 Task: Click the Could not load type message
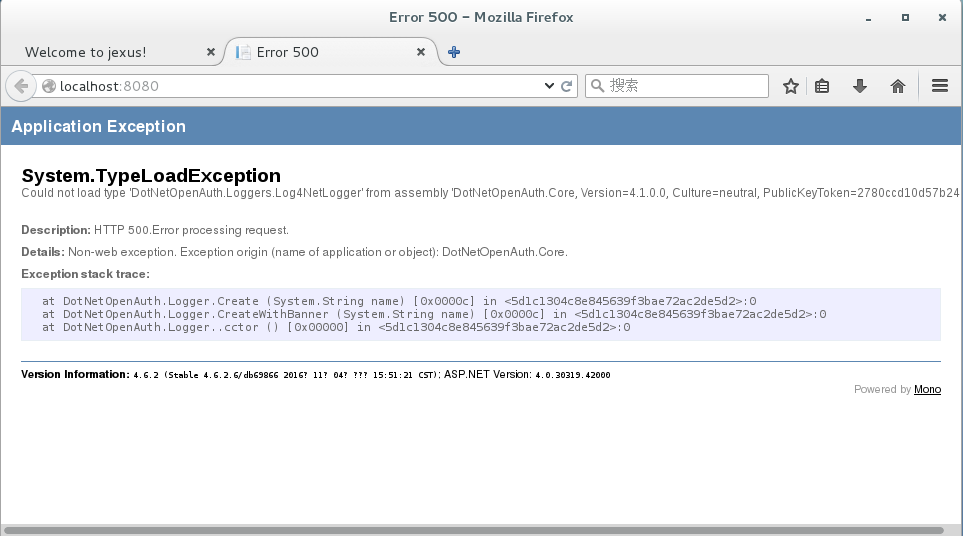tap(490, 193)
